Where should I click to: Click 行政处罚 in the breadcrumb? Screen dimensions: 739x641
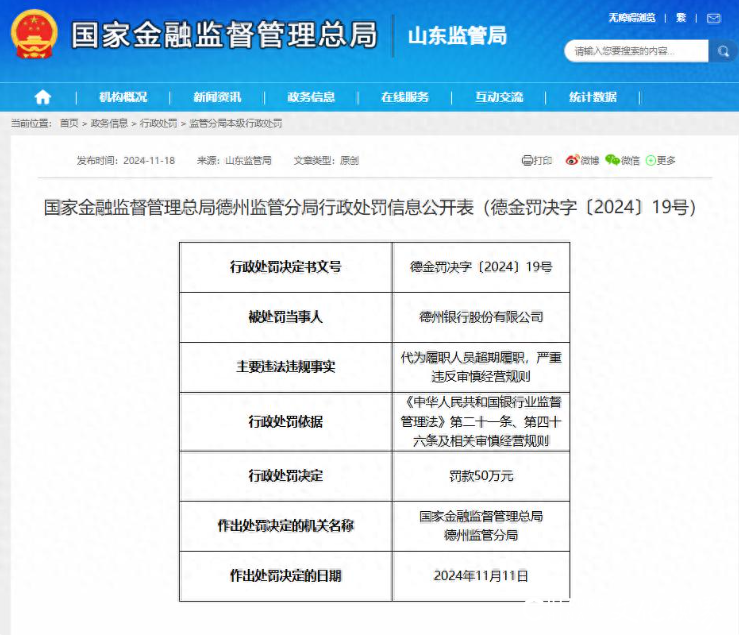[158, 123]
